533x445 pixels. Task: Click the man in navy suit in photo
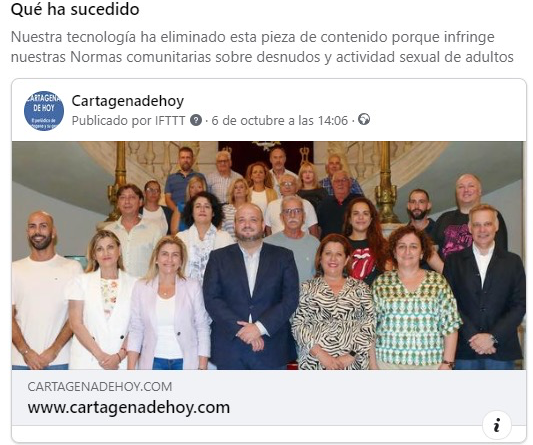click(x=251, y=292)
